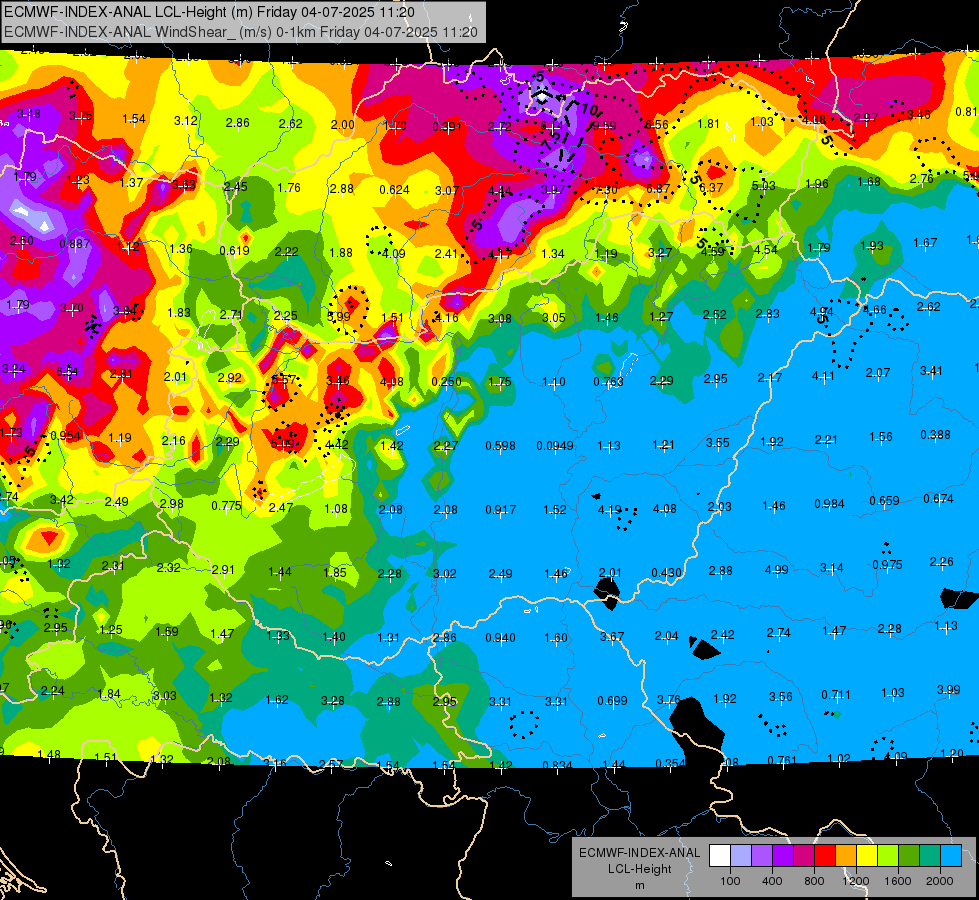Click the wind shear value 0.250

(x=446, y=381)
